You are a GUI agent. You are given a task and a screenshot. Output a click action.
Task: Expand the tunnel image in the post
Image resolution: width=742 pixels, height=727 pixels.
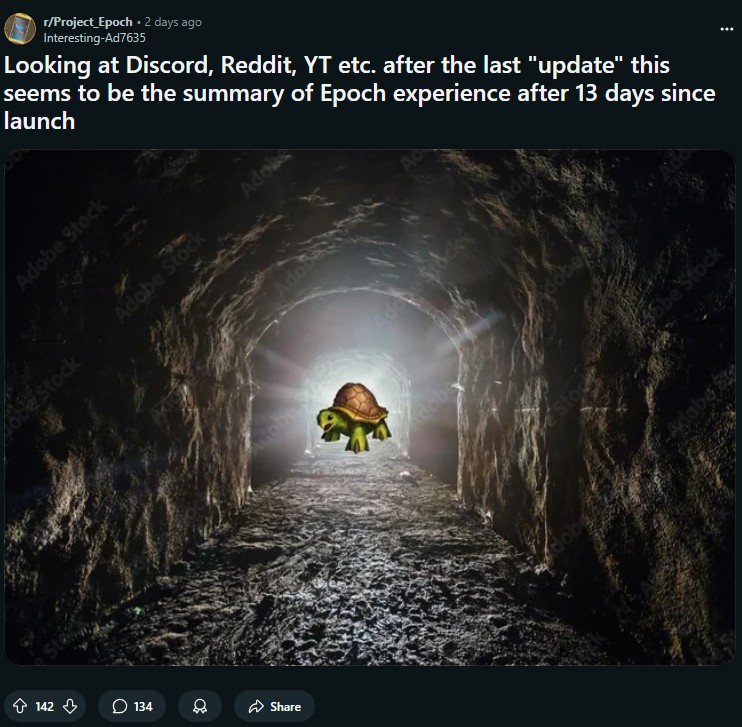[x=370, y=407]
